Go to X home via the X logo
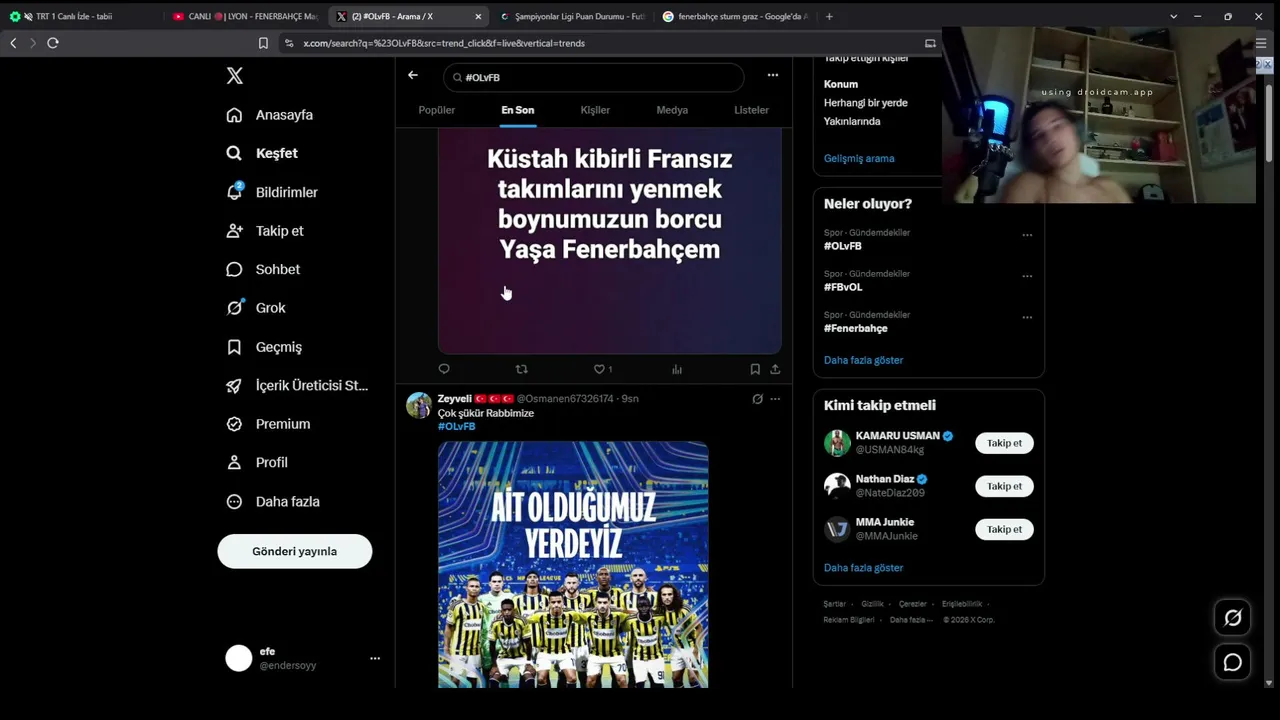This screenshot has height=720, width=1280. 234,76
